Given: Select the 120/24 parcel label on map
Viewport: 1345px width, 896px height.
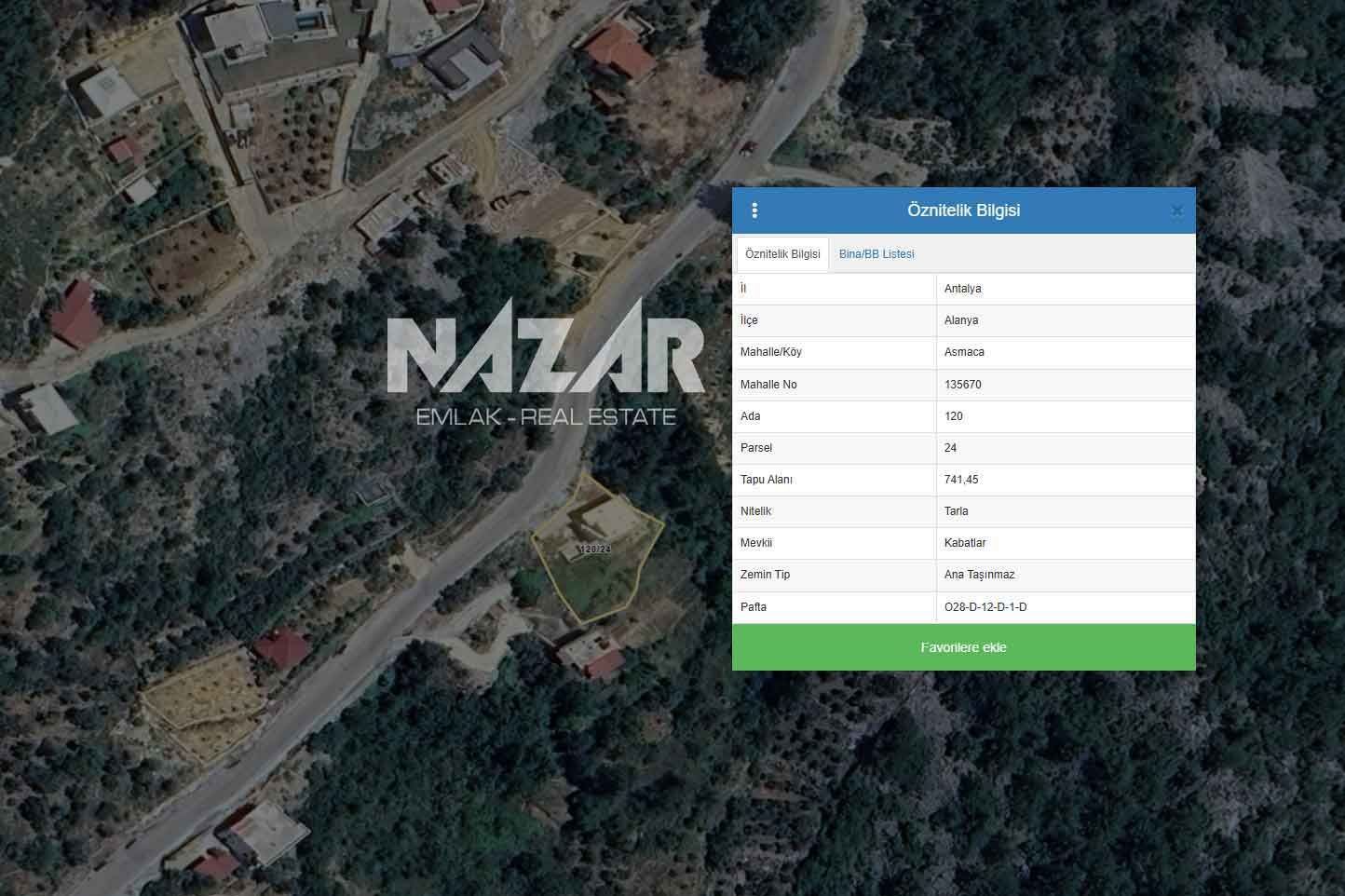Looking at the screenshot, I should (x=594, y=550).
